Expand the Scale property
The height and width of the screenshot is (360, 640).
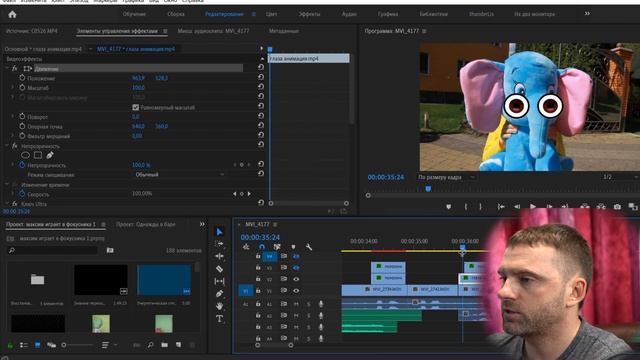[13, 87]
